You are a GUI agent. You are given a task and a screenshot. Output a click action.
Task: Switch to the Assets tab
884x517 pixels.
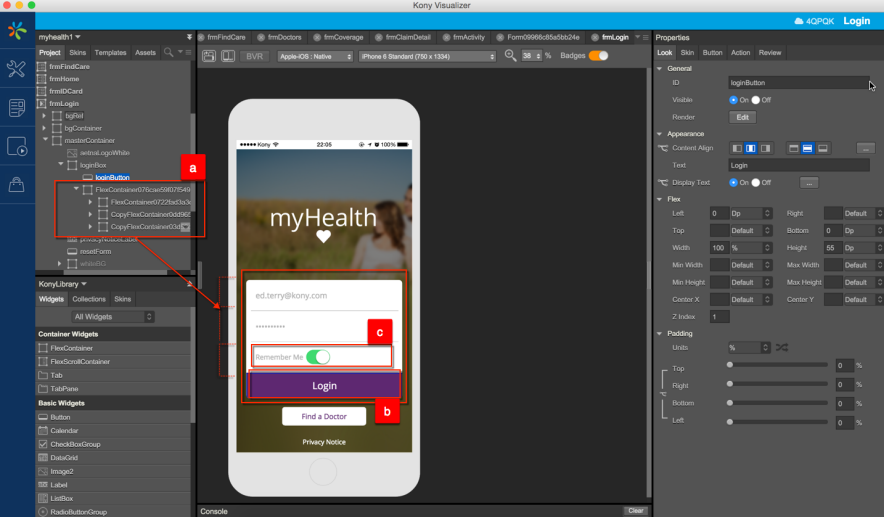[145, 52]
